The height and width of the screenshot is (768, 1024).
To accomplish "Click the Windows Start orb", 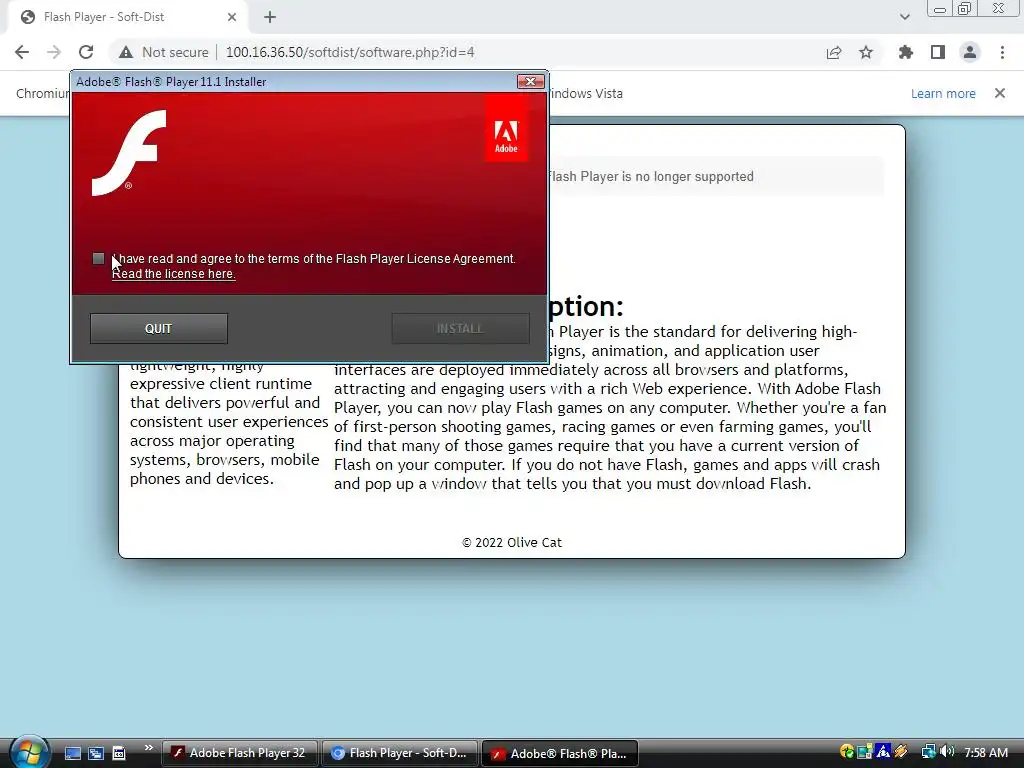I will (29, 752).
